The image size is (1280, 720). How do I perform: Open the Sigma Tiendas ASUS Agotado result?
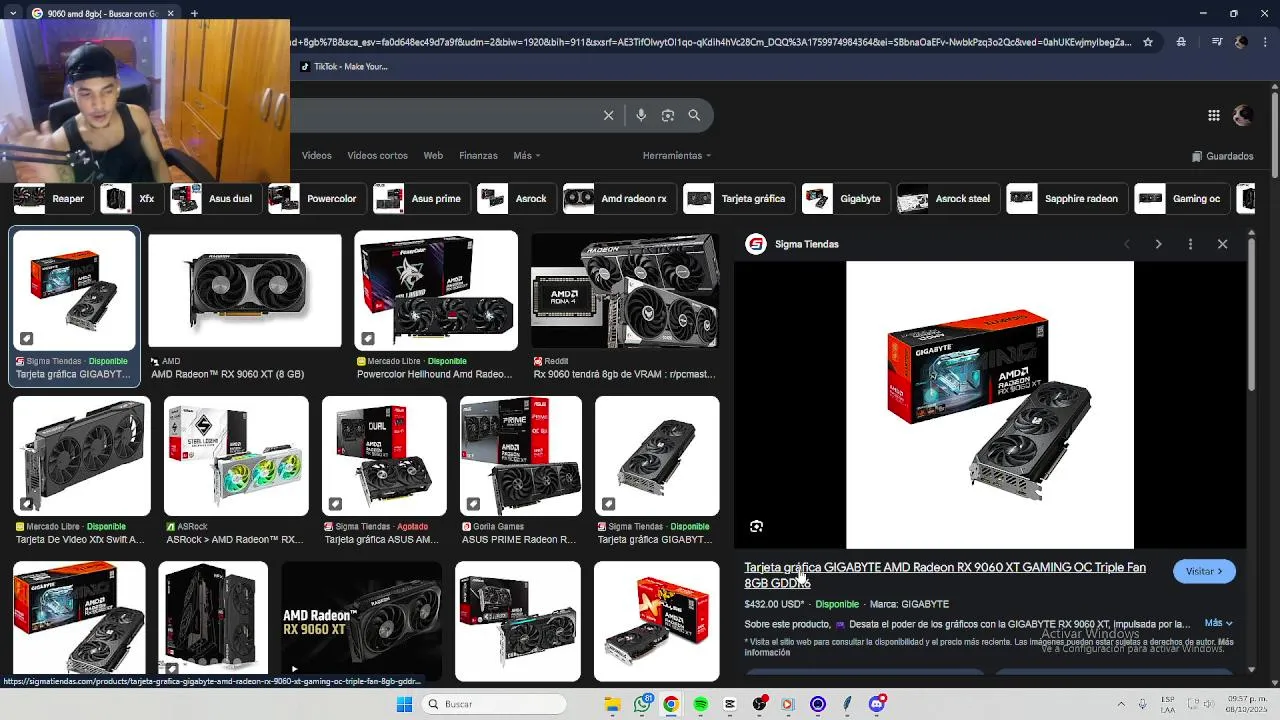pos(383,457)
